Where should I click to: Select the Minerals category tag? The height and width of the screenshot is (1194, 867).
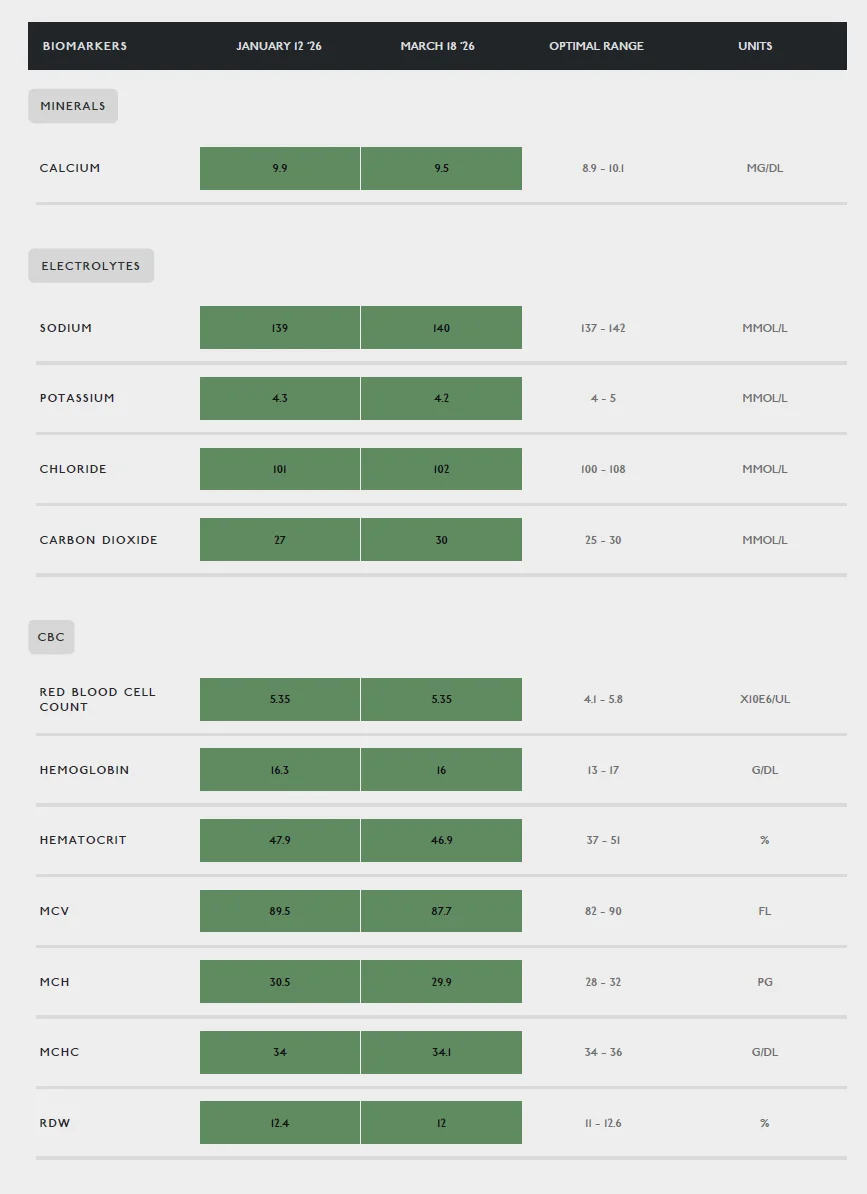tap(73, 106)
